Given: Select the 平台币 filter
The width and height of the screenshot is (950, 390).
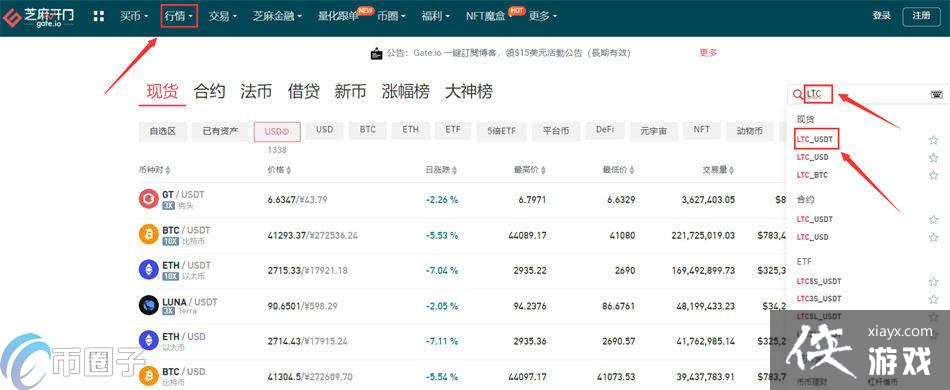Looking at the screenshot, I should (556, 131).
